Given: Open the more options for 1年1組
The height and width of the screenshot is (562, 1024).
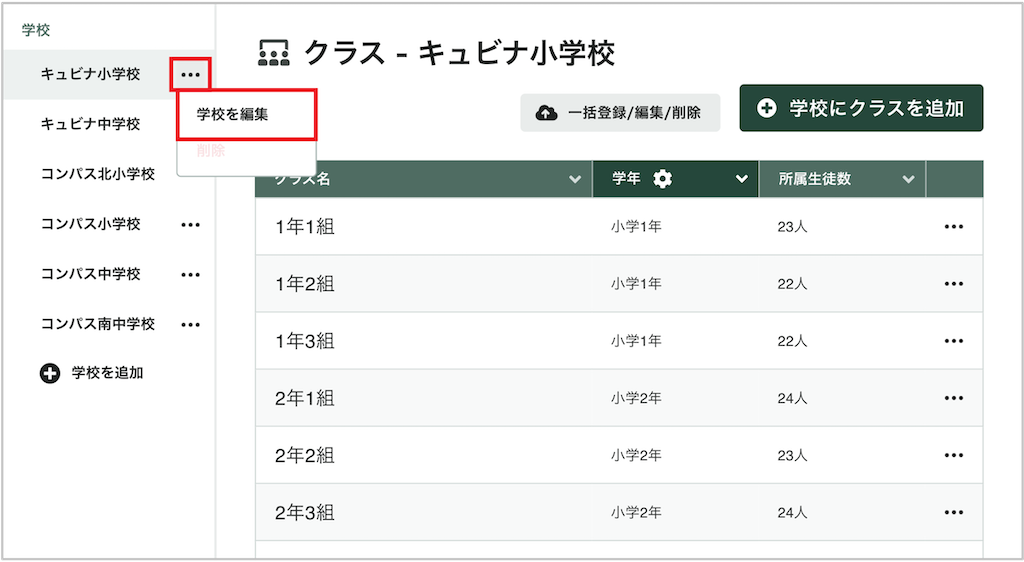Looking at the screenshot, I should click(x=953, y=227).
